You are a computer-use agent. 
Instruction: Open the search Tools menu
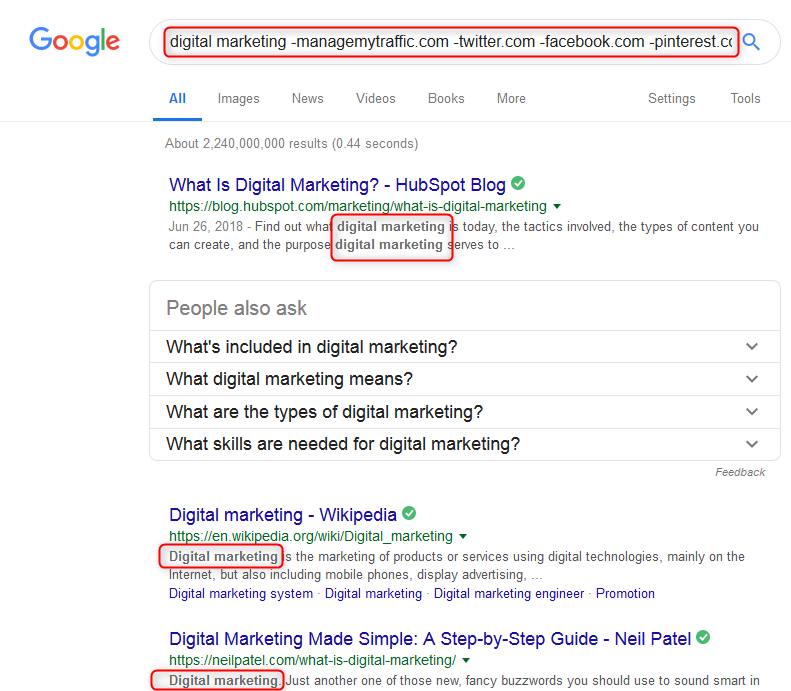coord(745,98)
